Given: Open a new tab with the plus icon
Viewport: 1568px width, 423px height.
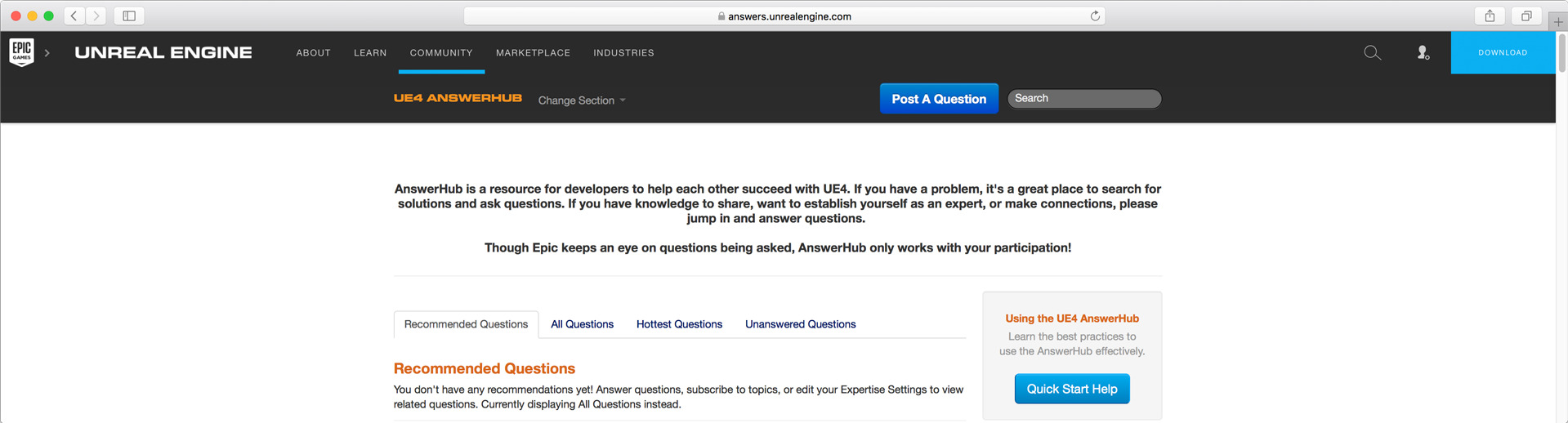Looking at the screenshot, I should pyautogui.click(x=1558, y=21).
